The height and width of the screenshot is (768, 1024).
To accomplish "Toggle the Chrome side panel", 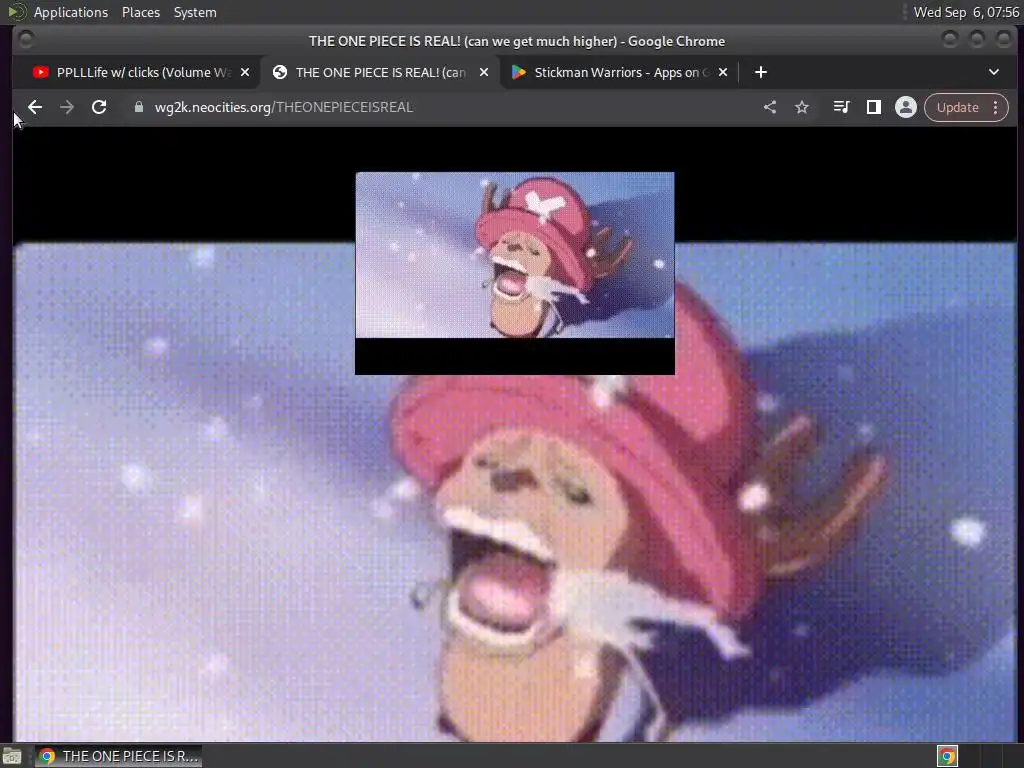I will pyautogui.click(x=874, y=107).
